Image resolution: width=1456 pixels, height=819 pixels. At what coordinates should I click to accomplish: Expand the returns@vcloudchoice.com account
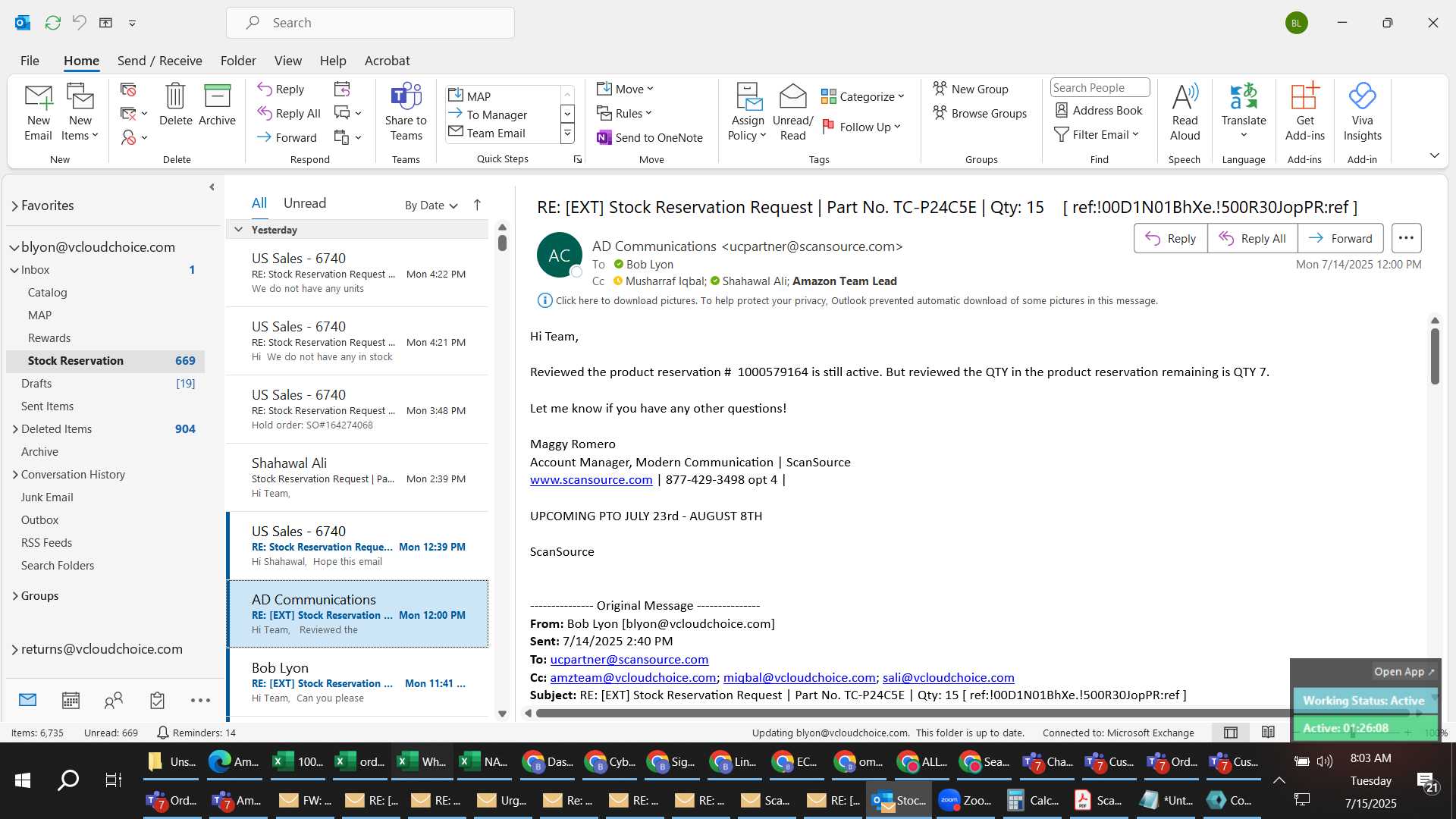click(x=14, y=649)
